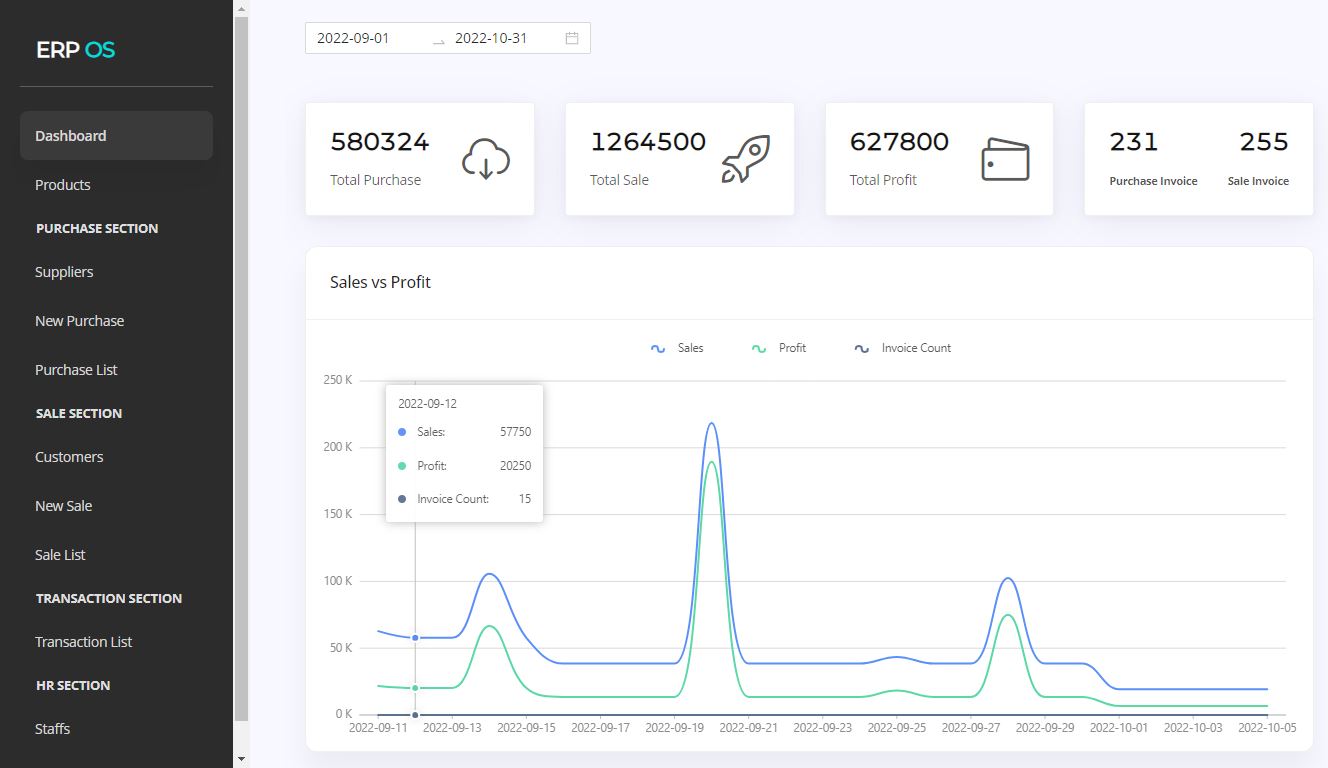Go to Suppliers page
1328x768 pixels.
(64, 272)
